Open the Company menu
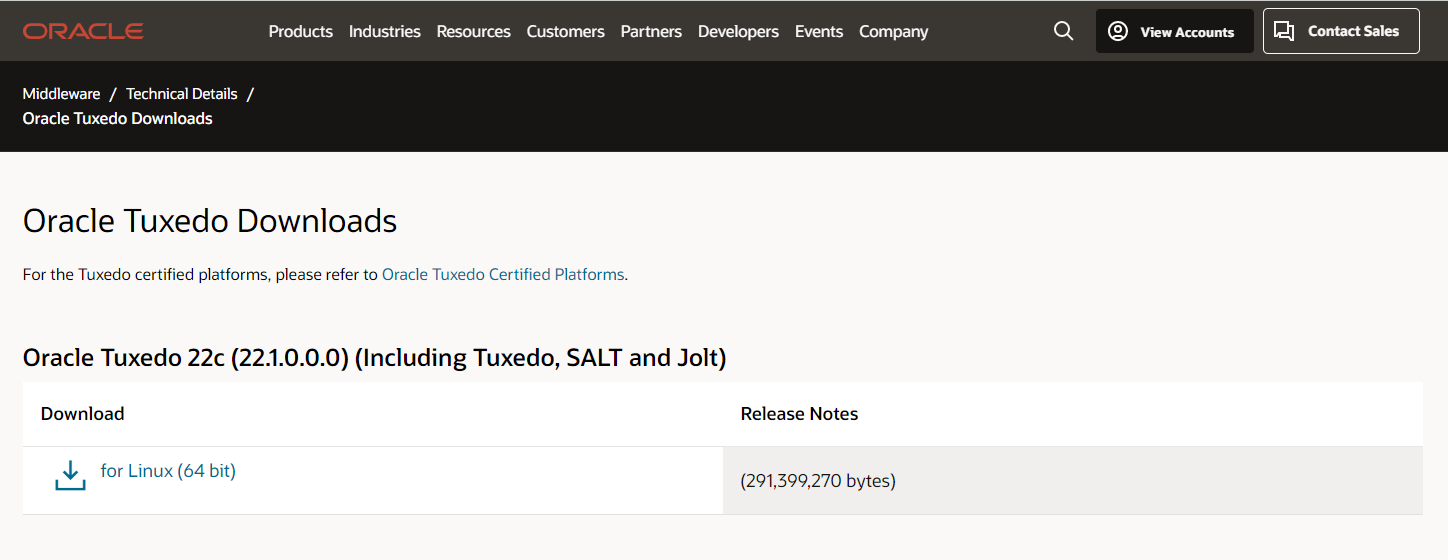 894,31
